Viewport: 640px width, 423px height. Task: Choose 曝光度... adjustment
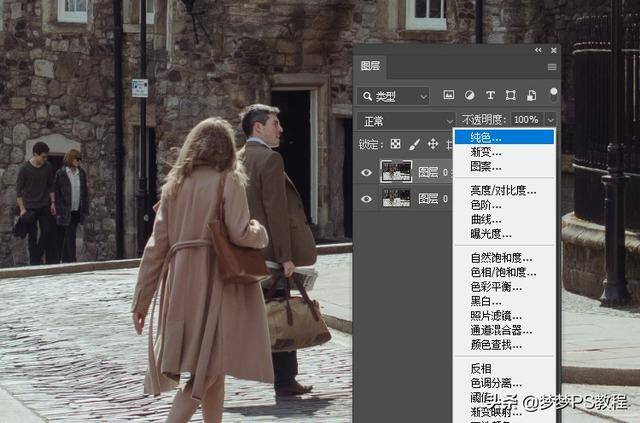(x=504, y=234)
